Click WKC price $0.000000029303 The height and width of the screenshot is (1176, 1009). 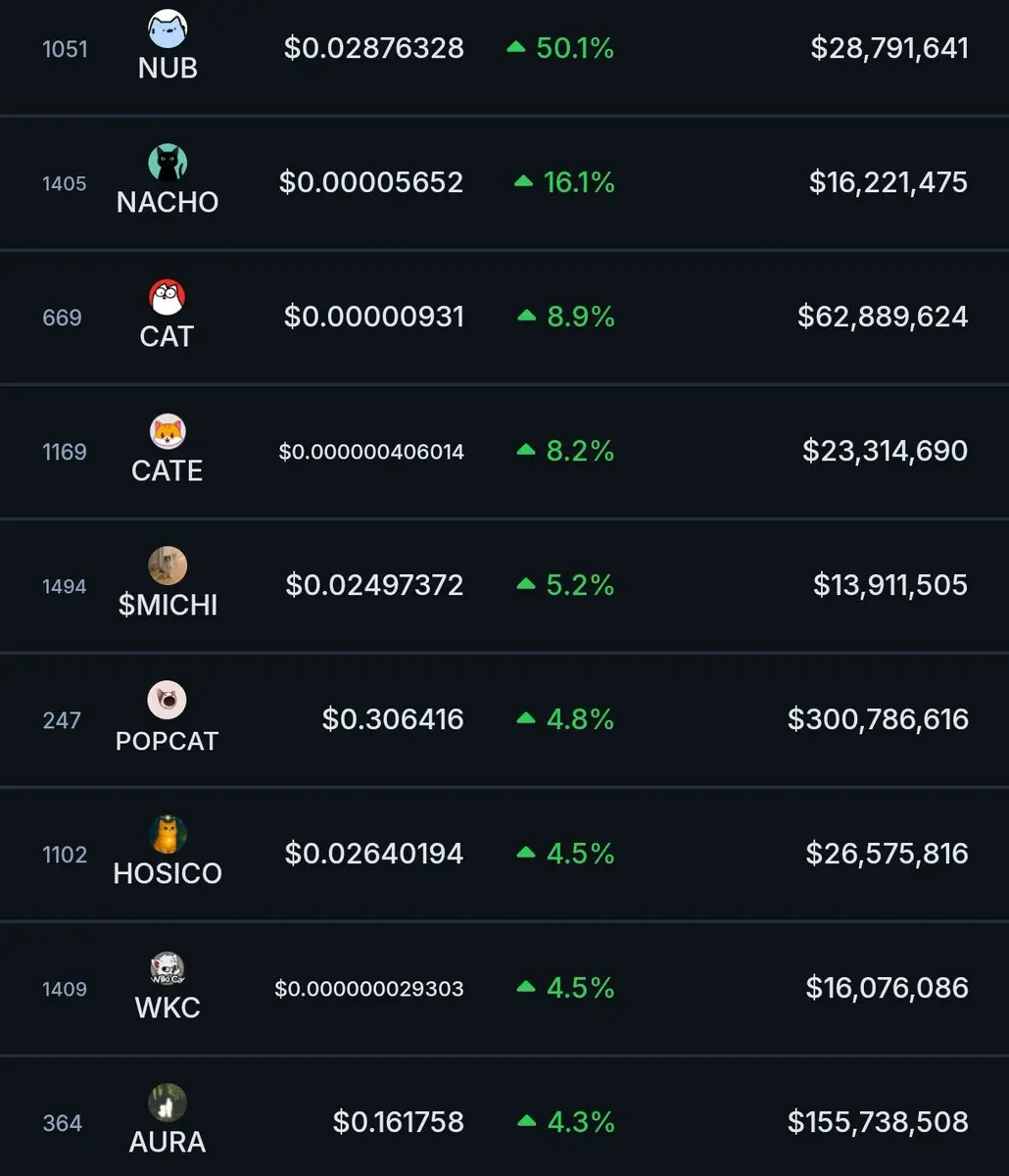pos(369,989)
